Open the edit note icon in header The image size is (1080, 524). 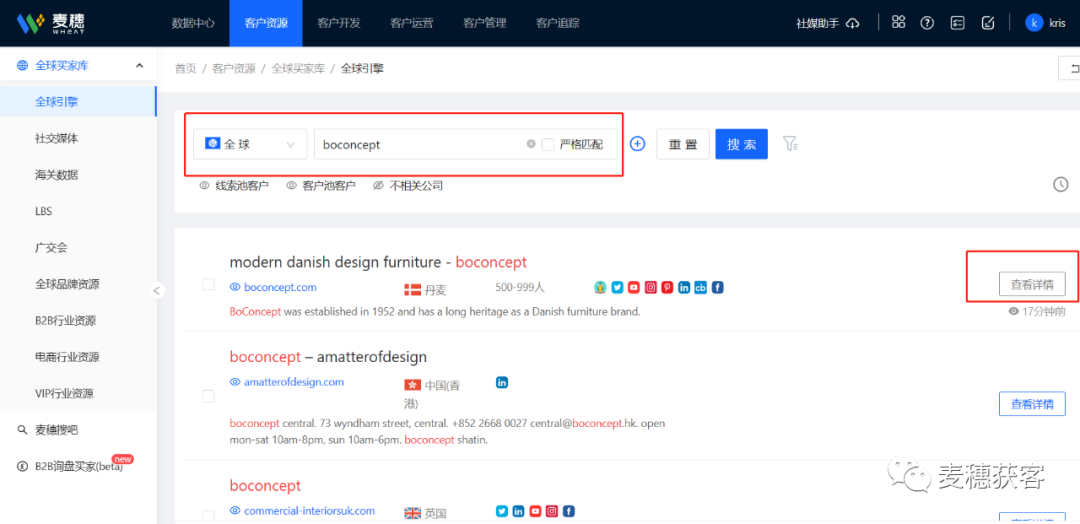pyautogui.click(x=987, y=23)
